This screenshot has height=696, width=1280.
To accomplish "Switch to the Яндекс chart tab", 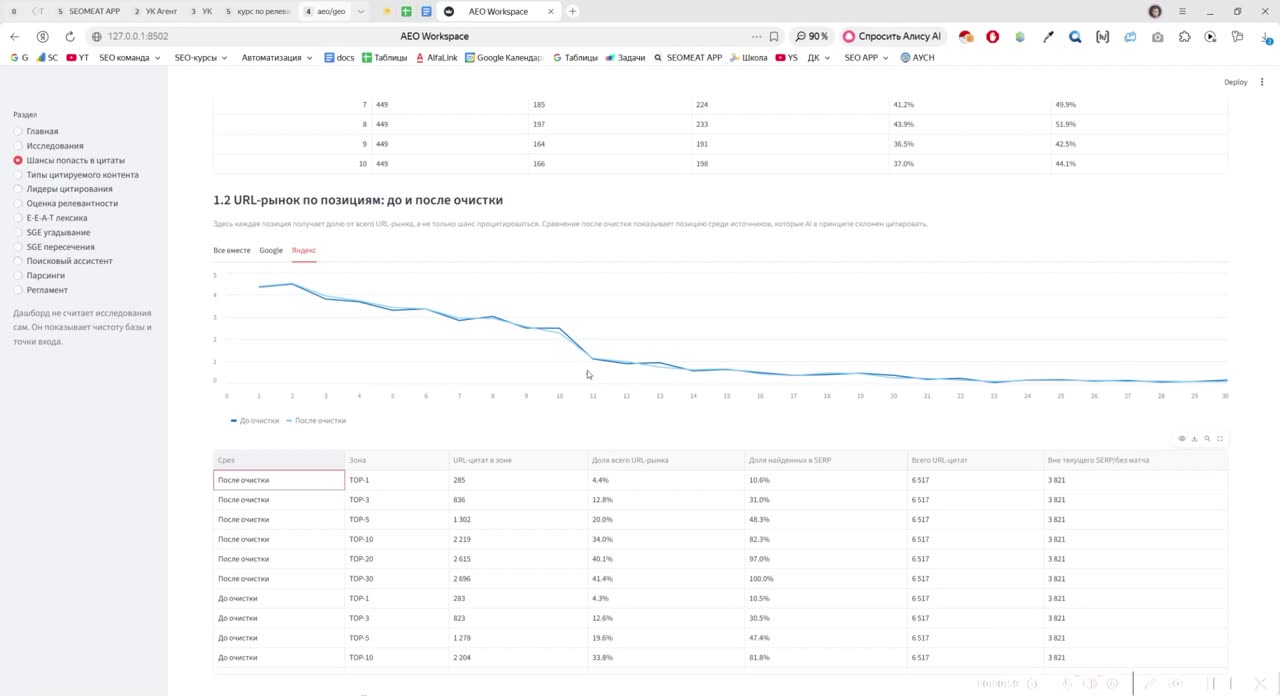I will pyautogui.click(x=304, y=250).
